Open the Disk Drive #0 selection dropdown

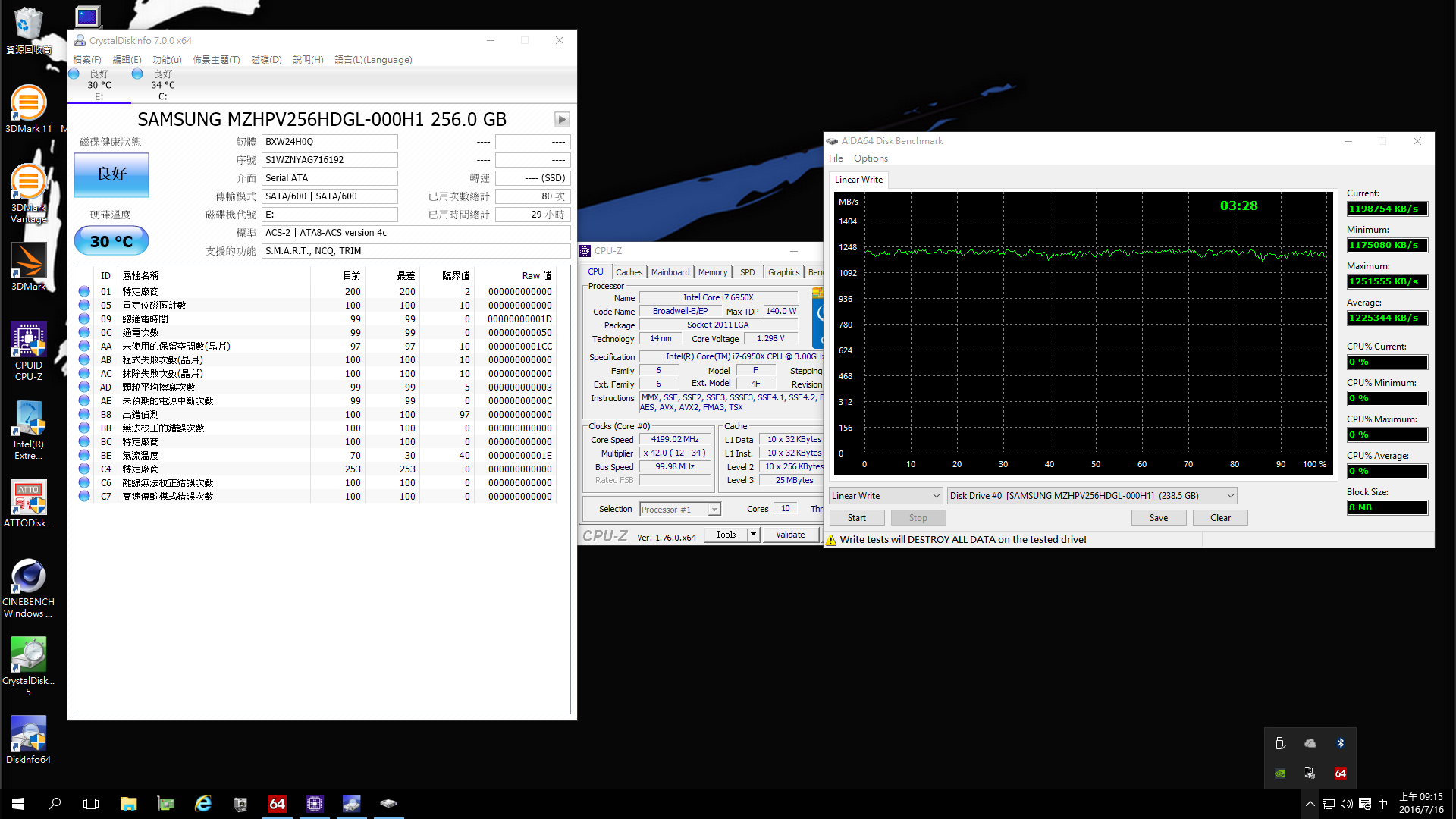[1092, 496]
